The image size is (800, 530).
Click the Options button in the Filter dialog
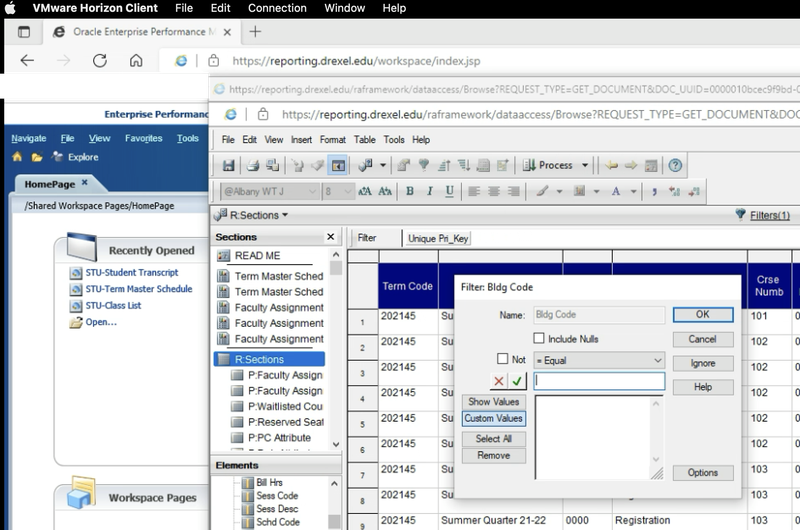point(703,473)
